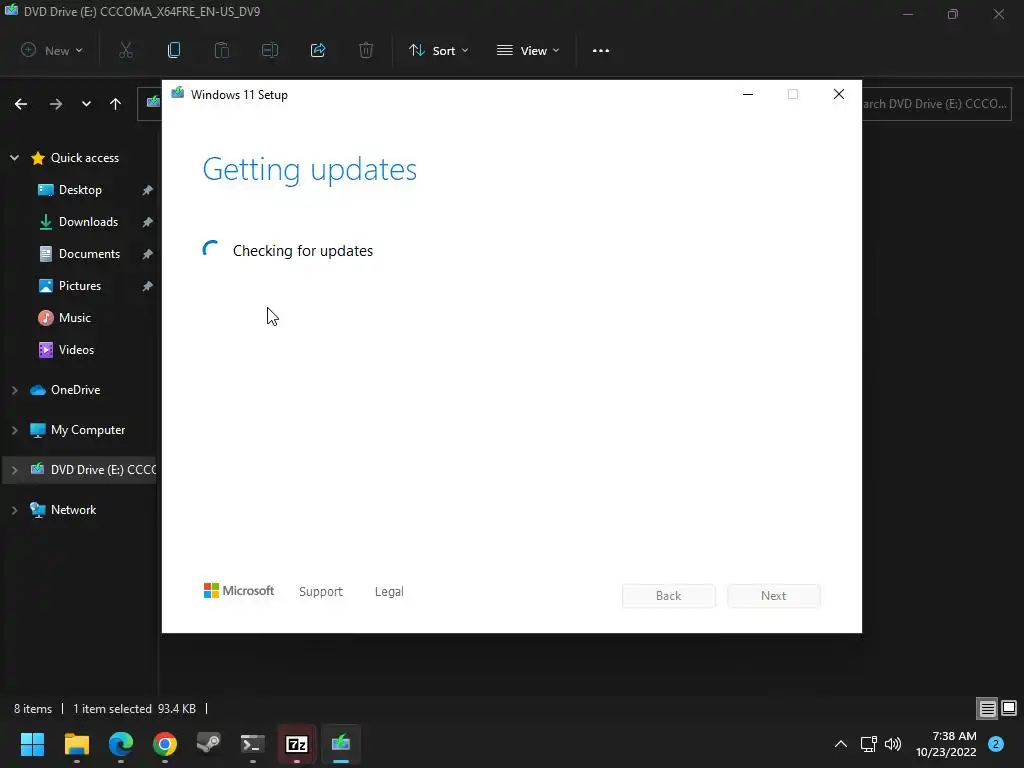Click the Delete trash icon in File Explorer
Viewport: 1024px width, 768px height.
coord(366,50)
